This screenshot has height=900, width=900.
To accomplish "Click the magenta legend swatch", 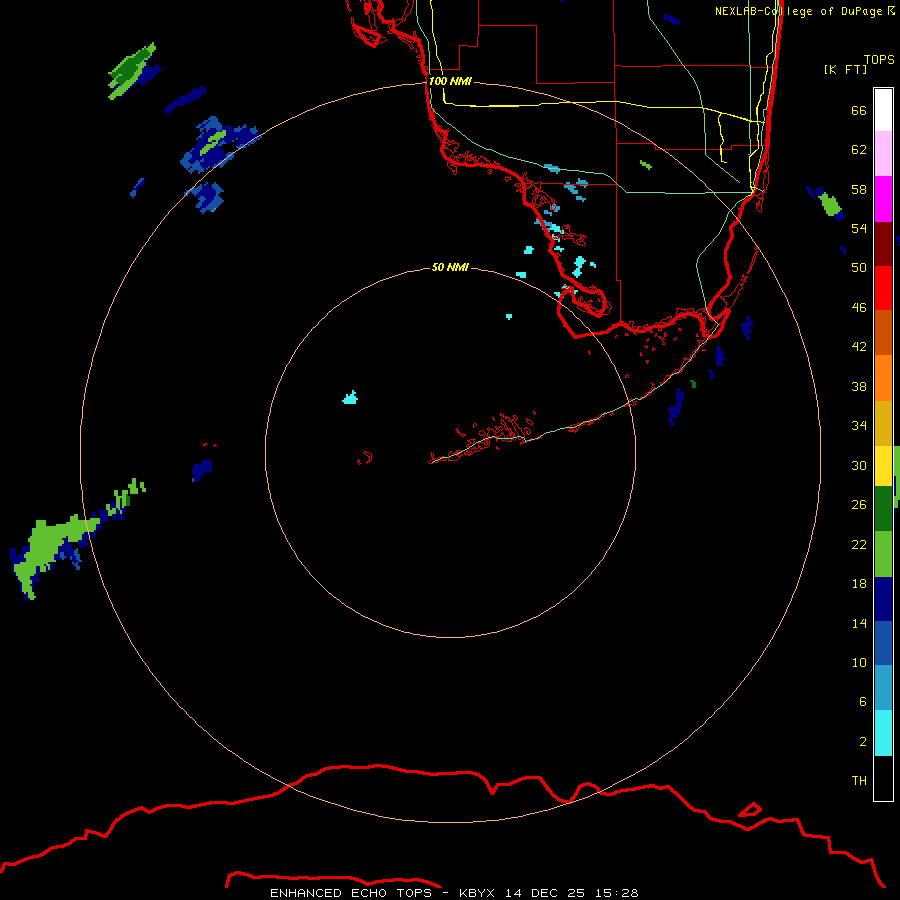I will click(883, 199).
